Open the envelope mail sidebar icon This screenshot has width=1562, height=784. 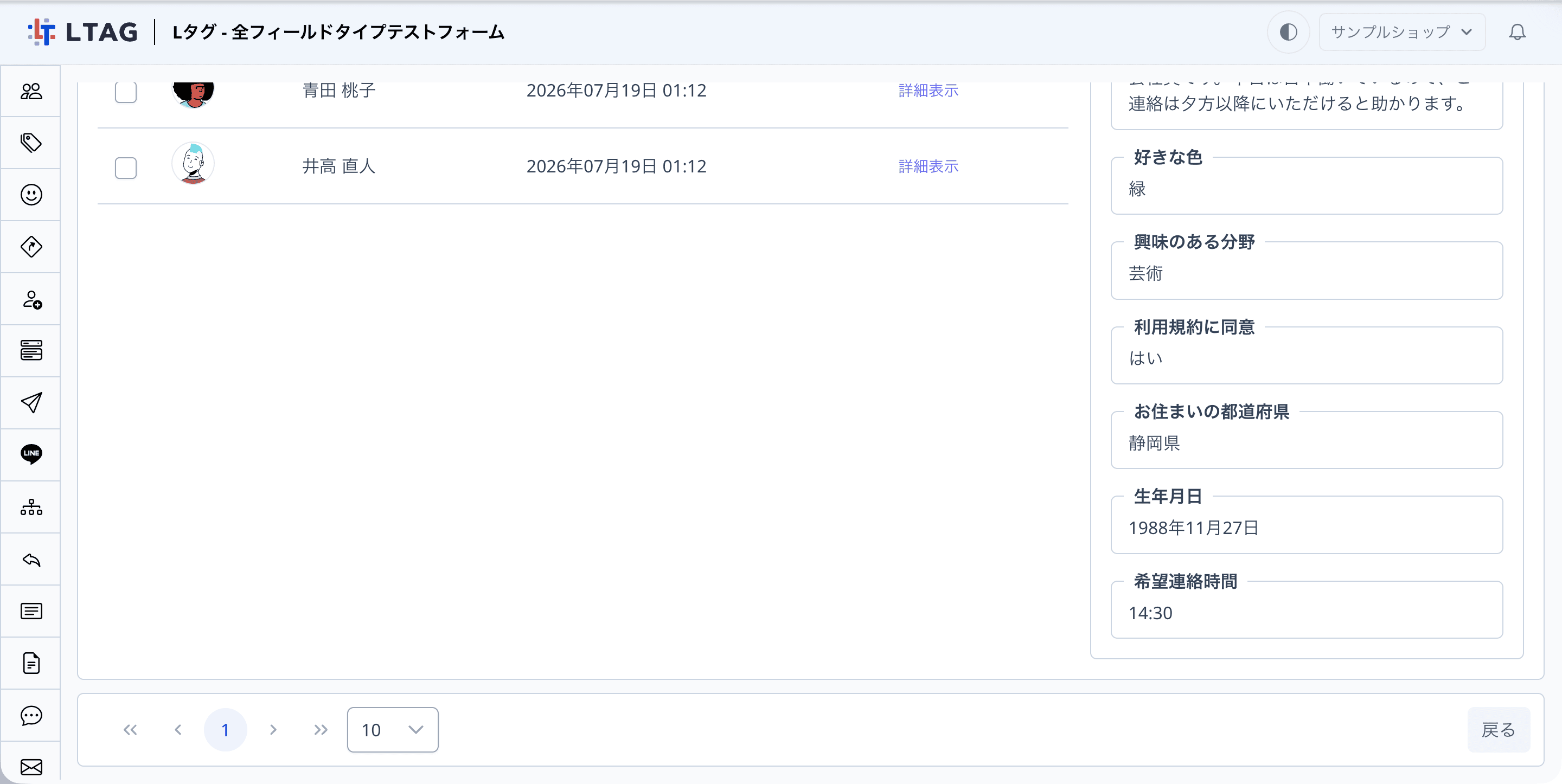pyautogui.click(x=31, y=767)
